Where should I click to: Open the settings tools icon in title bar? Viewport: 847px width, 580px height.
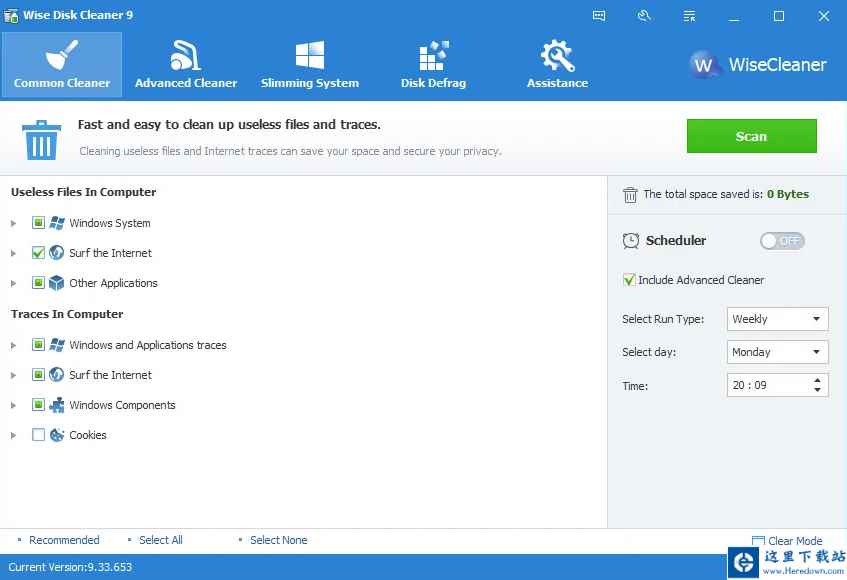point(643,16)
